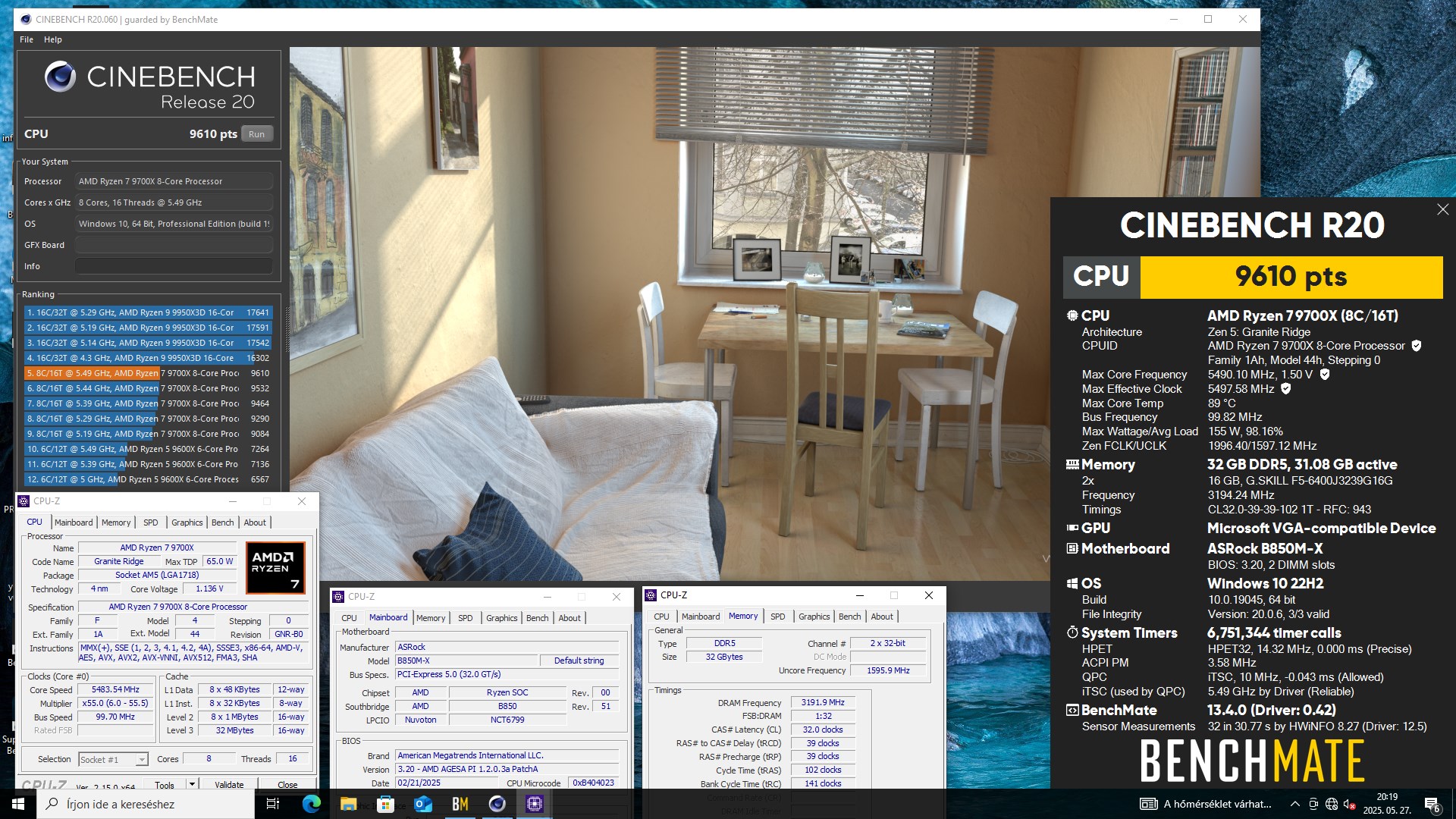Open Outlook from the taskbar
Screen dimensions: 1456x819
(422, 804)
